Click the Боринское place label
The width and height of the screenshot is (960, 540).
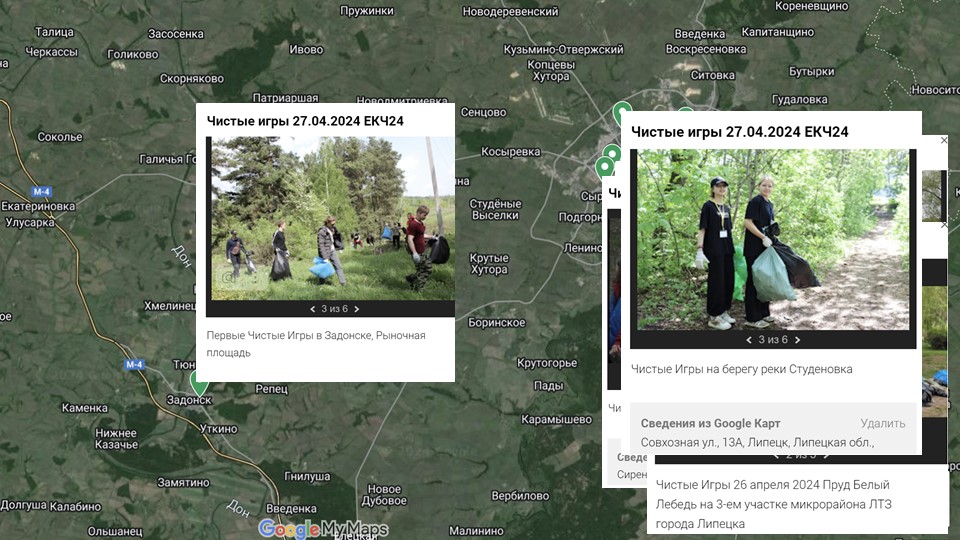click(x=497, y=322)
